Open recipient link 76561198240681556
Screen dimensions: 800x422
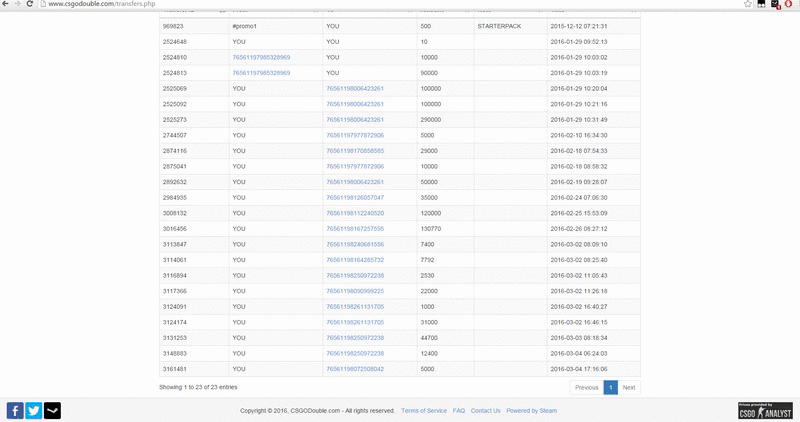pos(355,244)
